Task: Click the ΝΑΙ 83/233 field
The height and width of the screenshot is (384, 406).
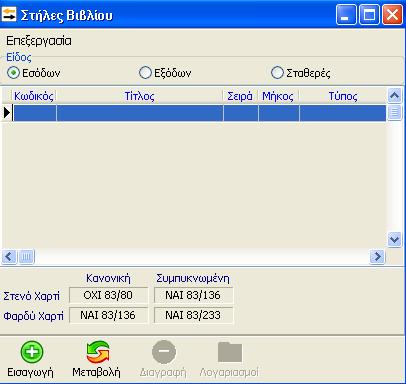Action: pos(193,315)
